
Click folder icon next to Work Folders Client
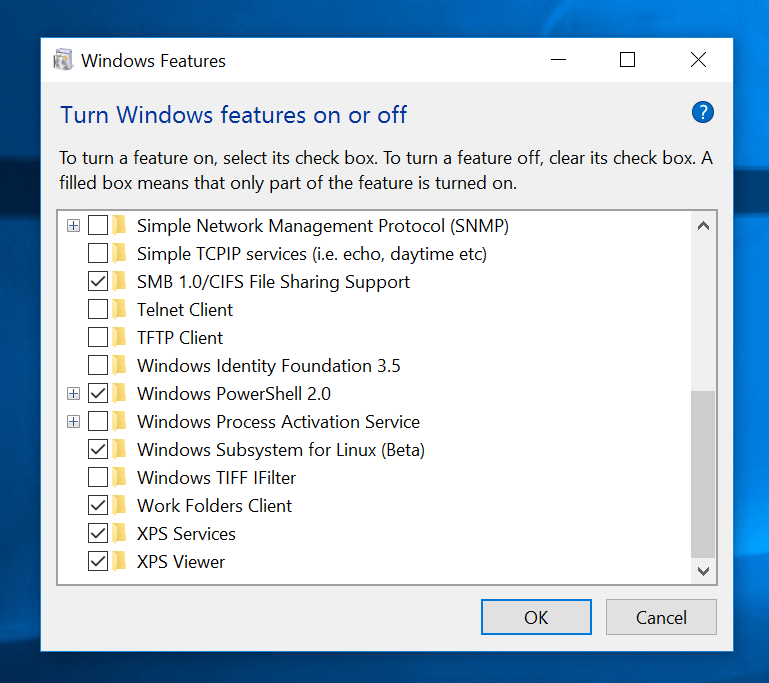point(120,506)
